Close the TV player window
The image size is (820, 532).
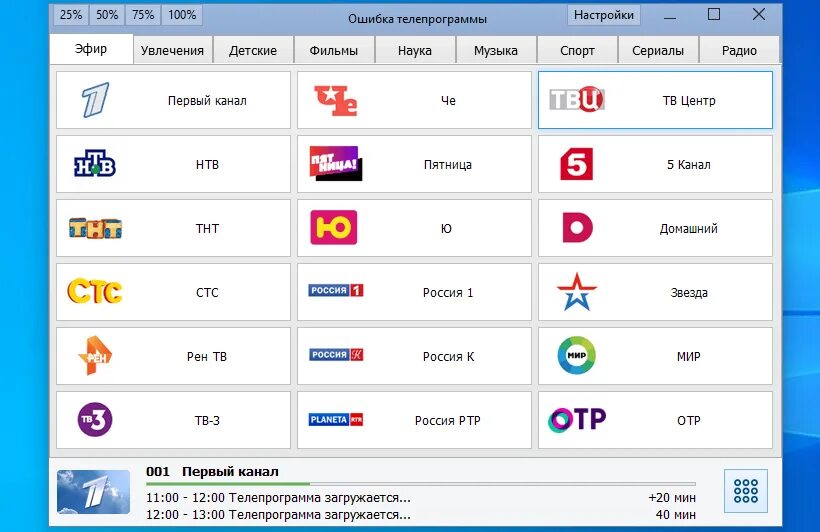[x=759, y=14]
